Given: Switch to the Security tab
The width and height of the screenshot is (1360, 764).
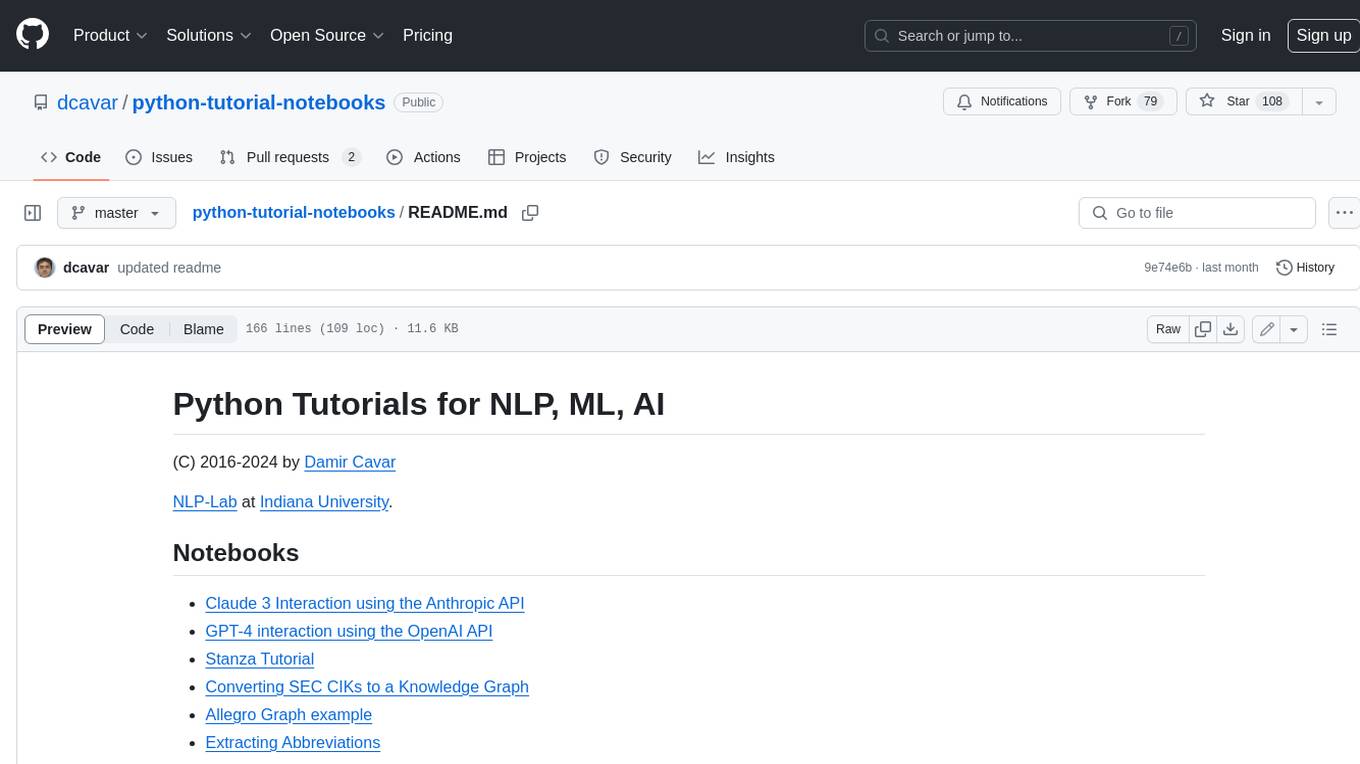Looking at the screenshot, I should (x=632, y=157).
